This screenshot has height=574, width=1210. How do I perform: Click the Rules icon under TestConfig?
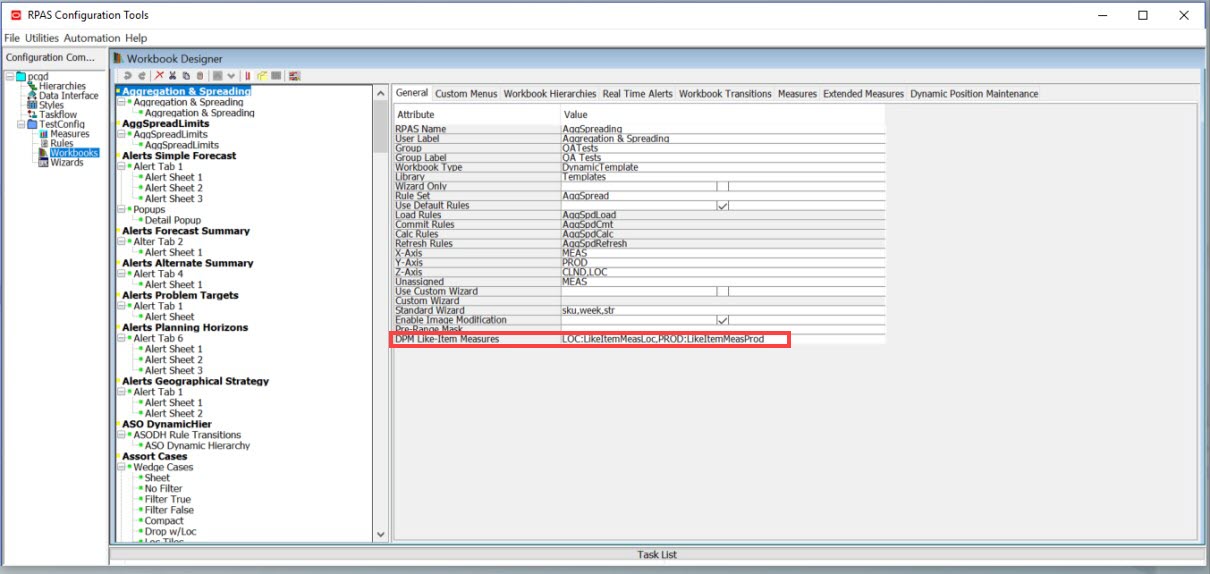[43, 143]
